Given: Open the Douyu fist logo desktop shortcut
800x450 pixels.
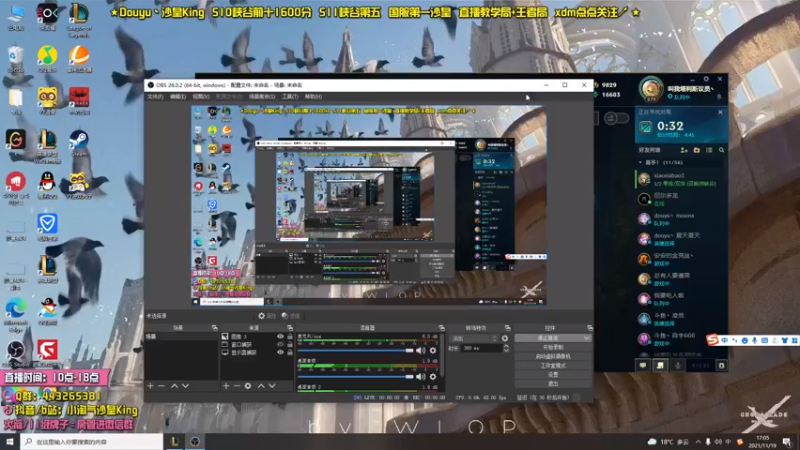Looking at the screenshot, I should pos(16,182).
